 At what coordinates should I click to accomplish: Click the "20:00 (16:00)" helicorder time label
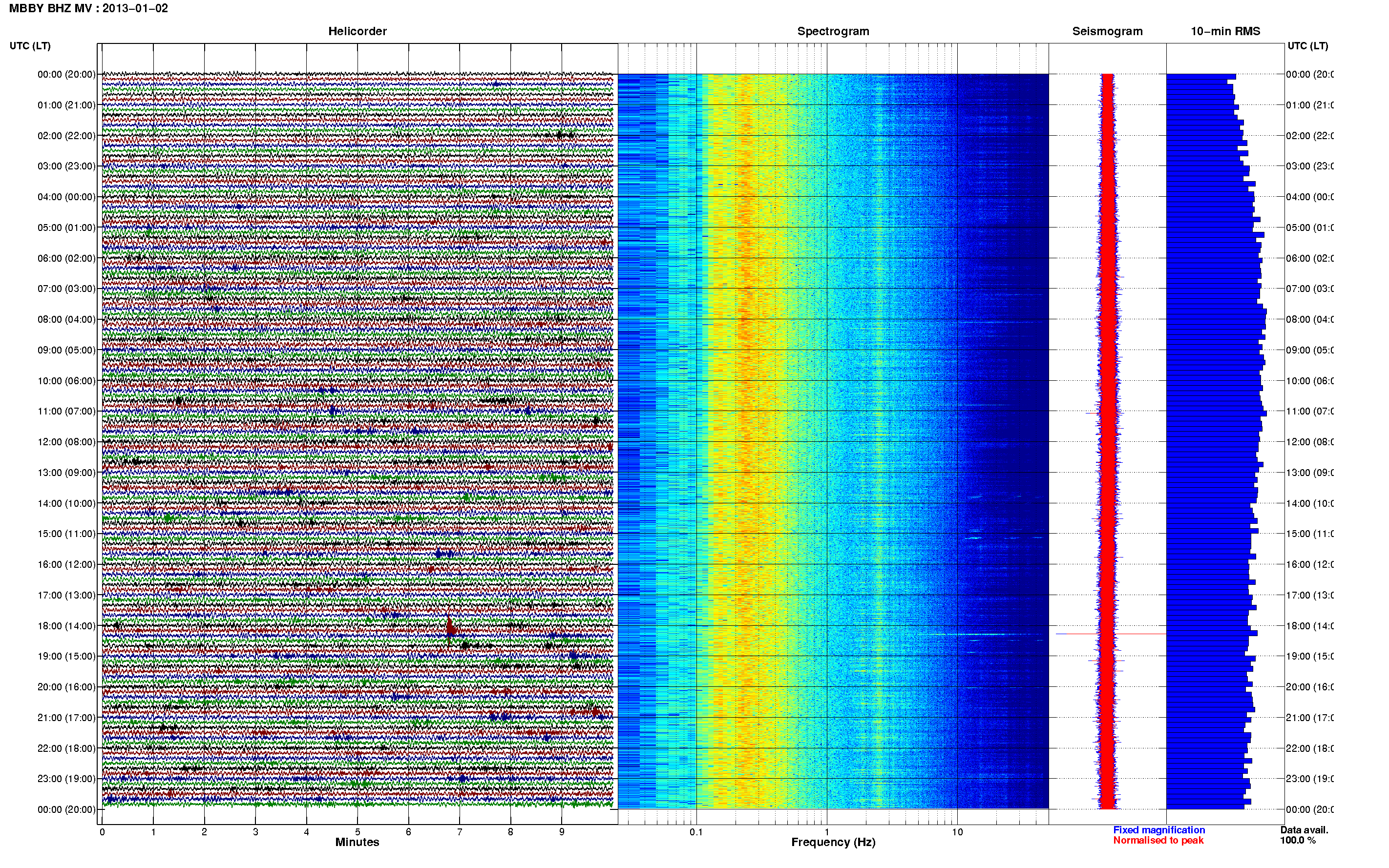click(66, 687)
